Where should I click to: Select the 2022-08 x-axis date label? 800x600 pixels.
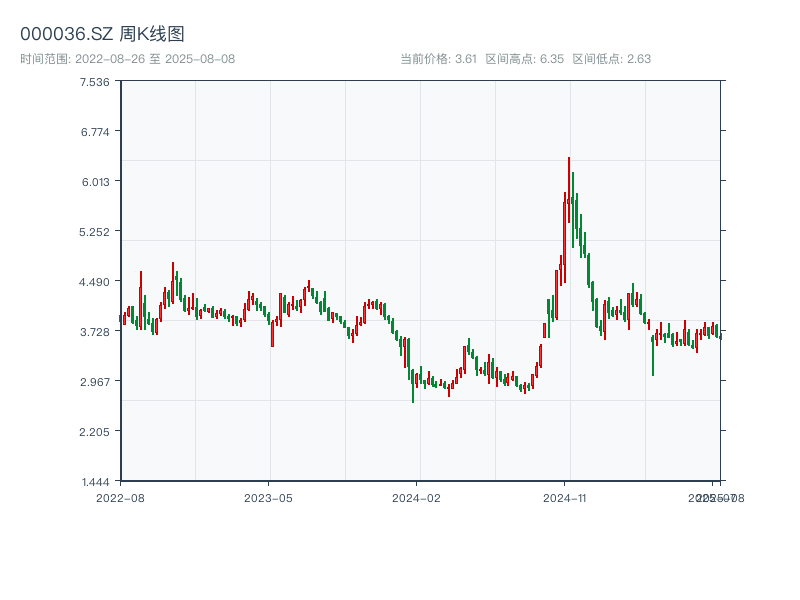point(120,497)
